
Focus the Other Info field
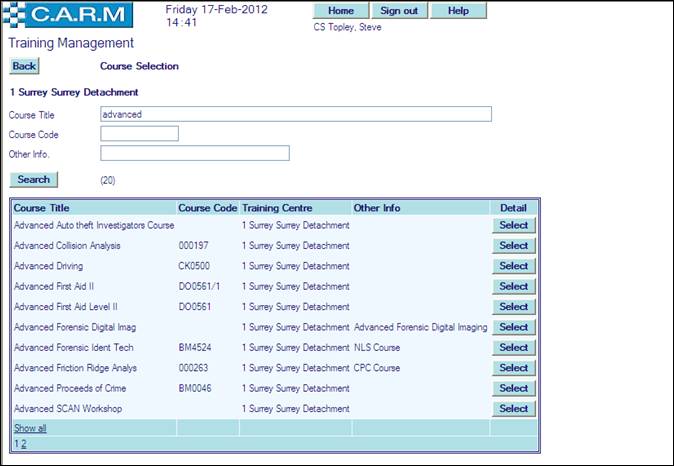tap(195, 153)
